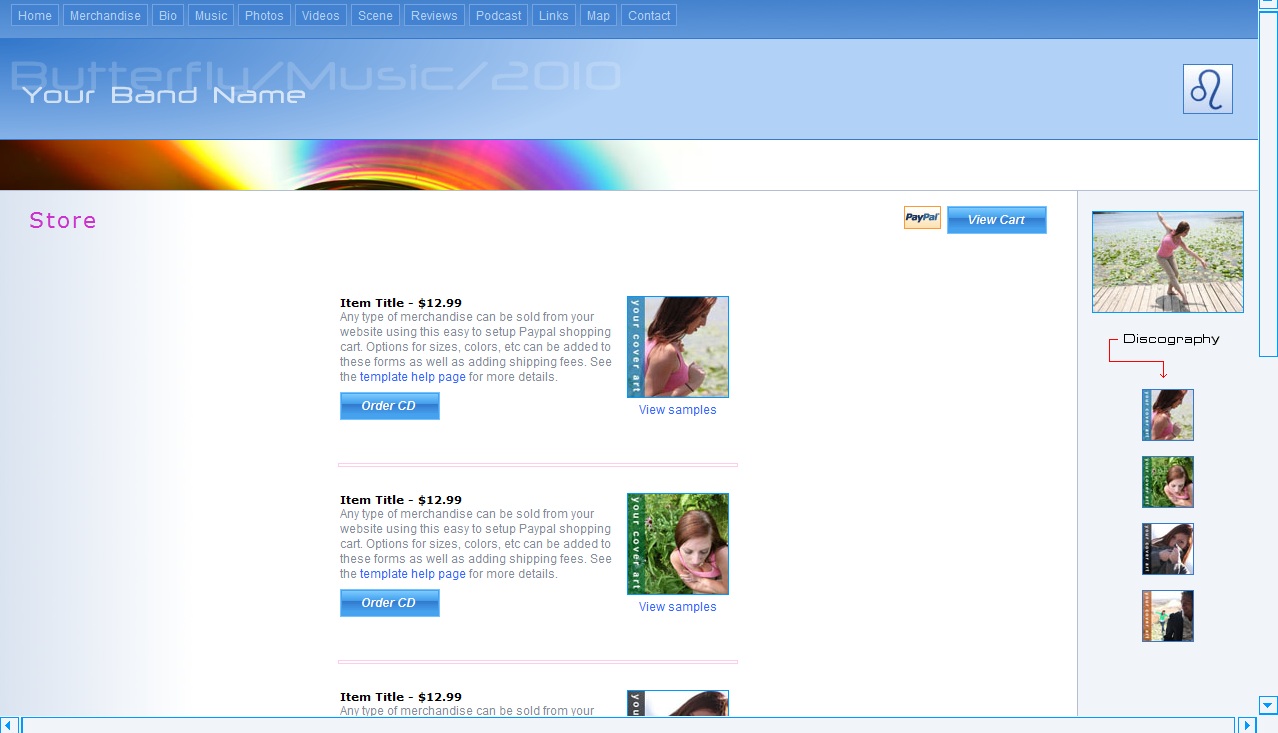Select the Links menu item

point(554,15)
